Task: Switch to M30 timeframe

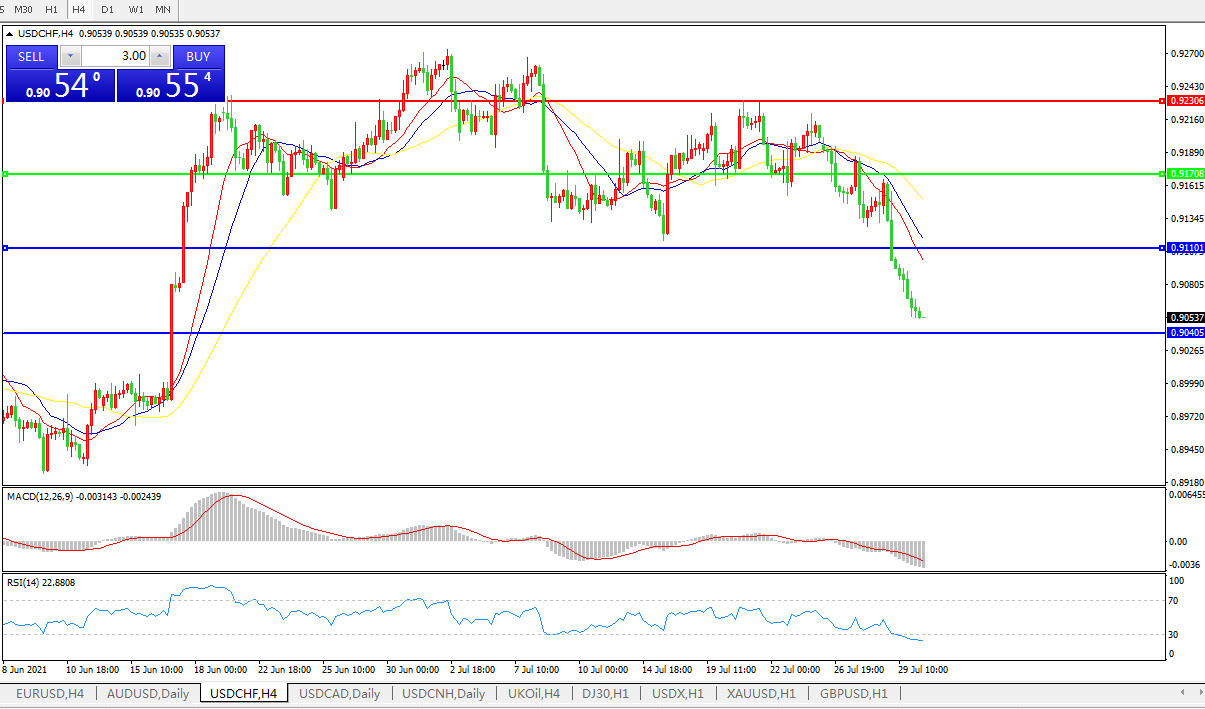Action: 23,9
